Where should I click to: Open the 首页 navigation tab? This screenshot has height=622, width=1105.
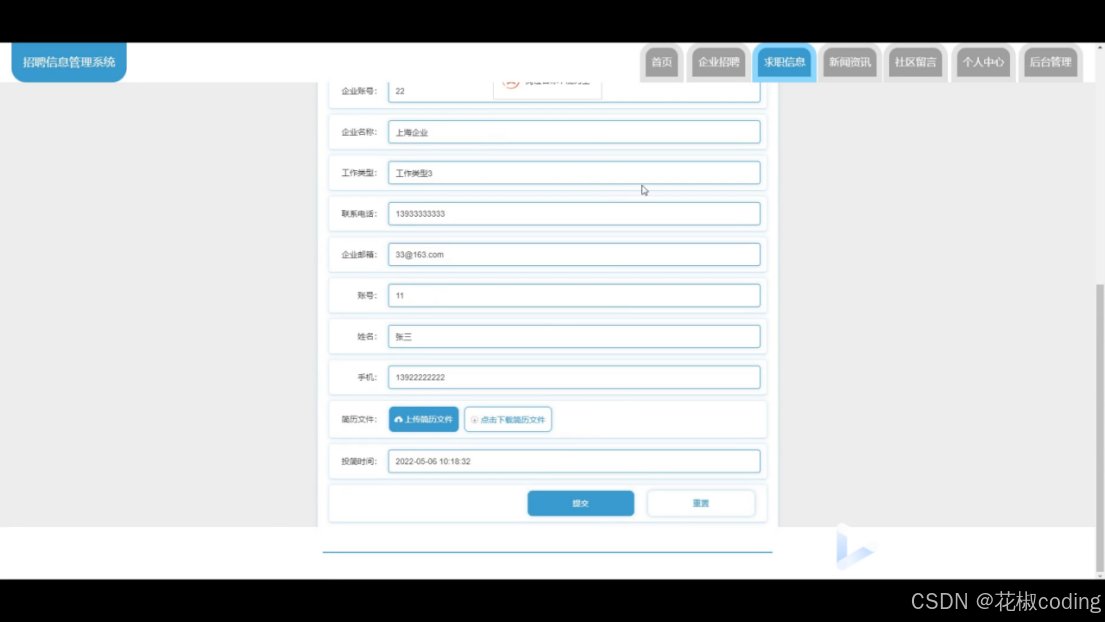[x=661, y=62]
